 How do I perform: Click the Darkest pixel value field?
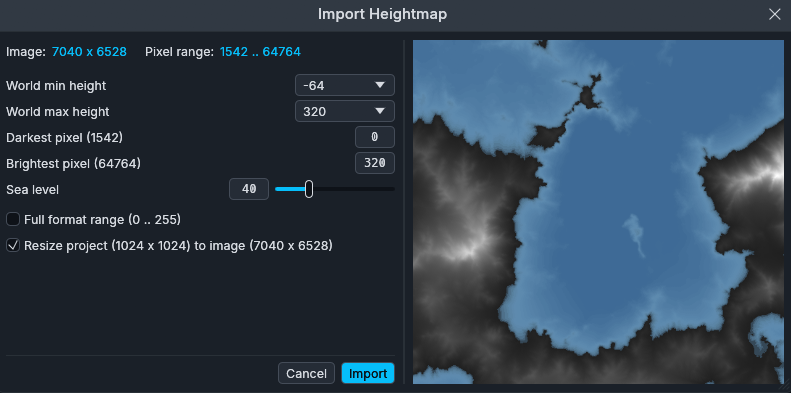375,137
